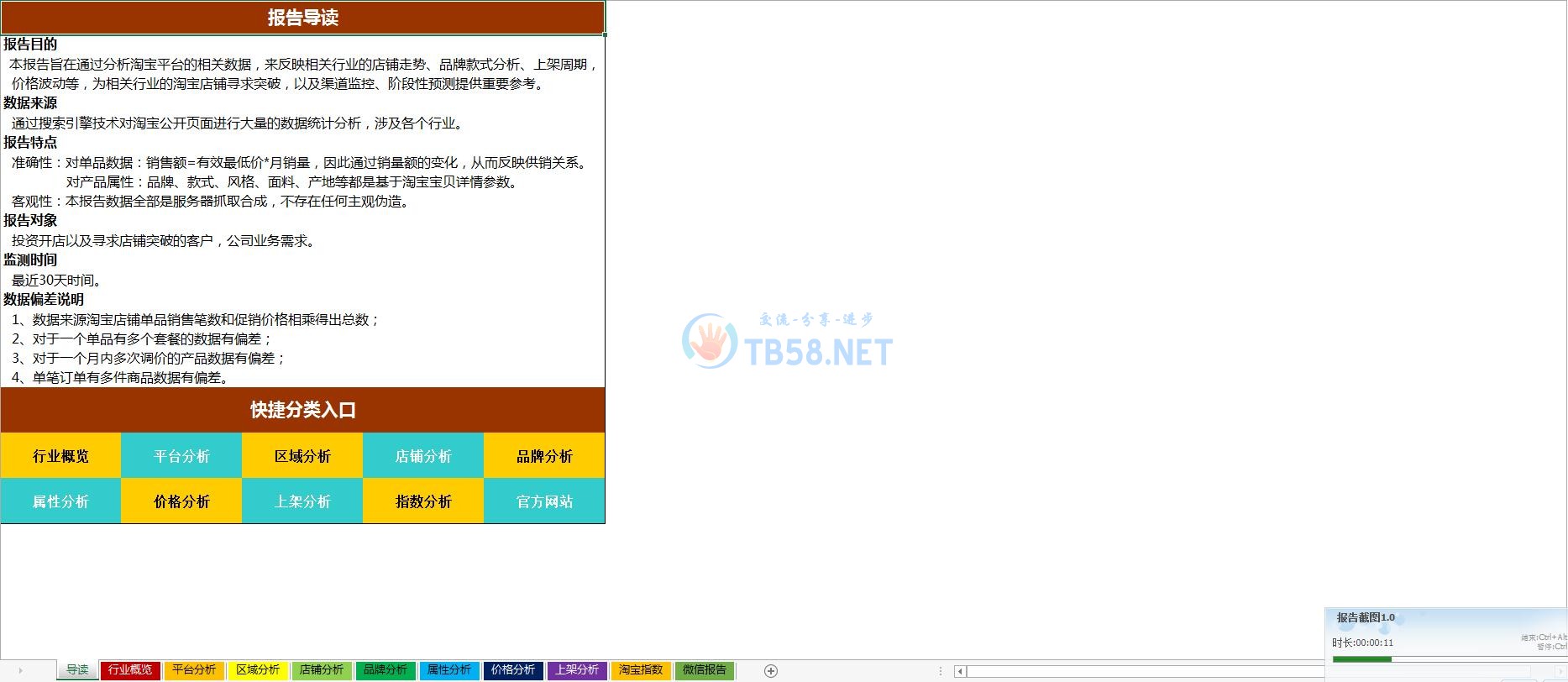Viewport: 1568px width, 682px height.
Task: Select the 报告导读 header cell
Action: (302, 18)
